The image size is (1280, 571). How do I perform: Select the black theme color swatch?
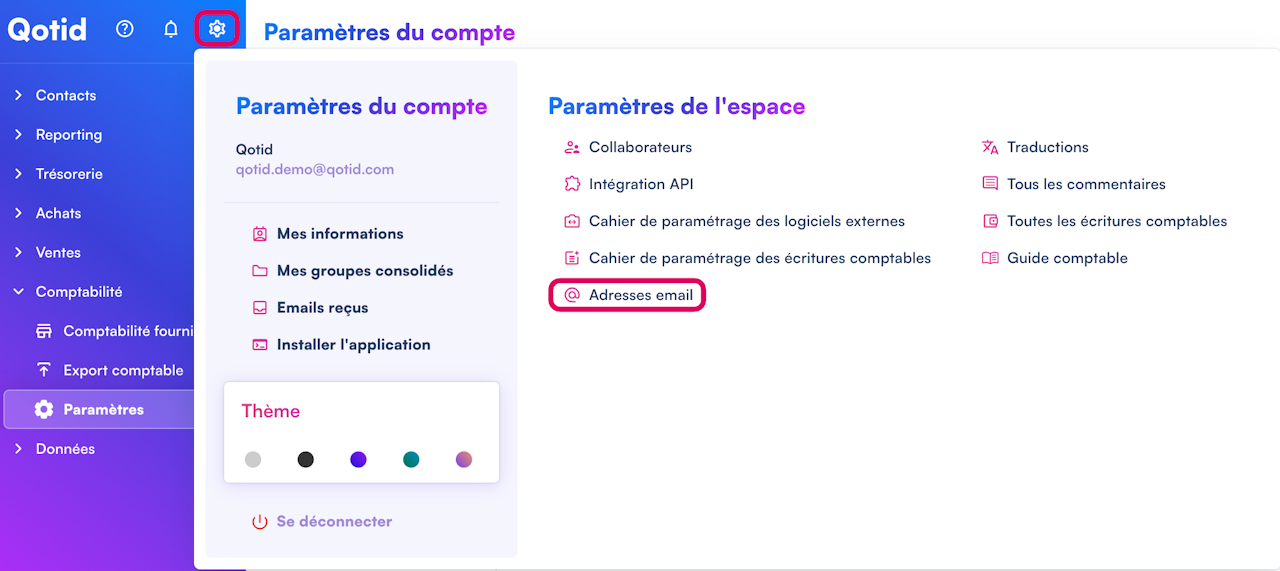(x=306, y=460)
